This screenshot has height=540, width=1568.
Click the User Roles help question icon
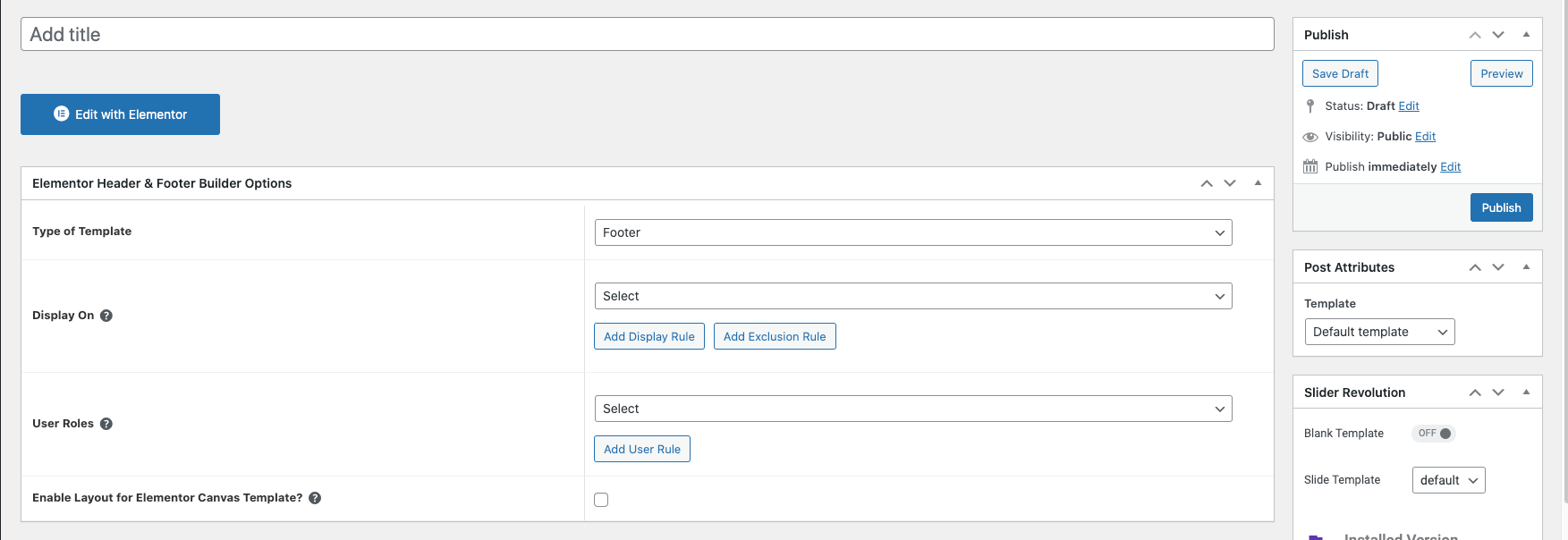[106, 424]
